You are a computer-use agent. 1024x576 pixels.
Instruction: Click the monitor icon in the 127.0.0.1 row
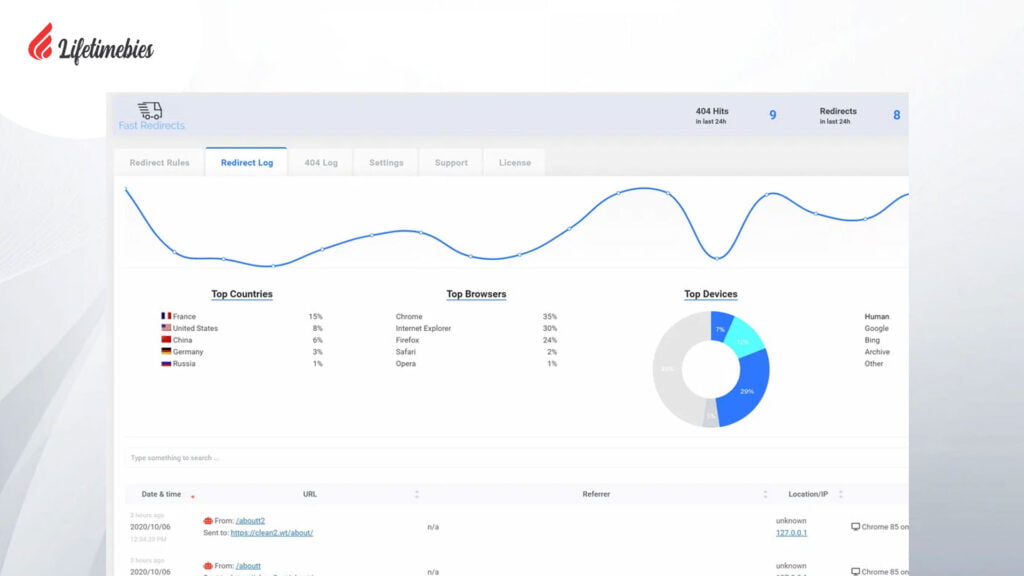(855, 526)
